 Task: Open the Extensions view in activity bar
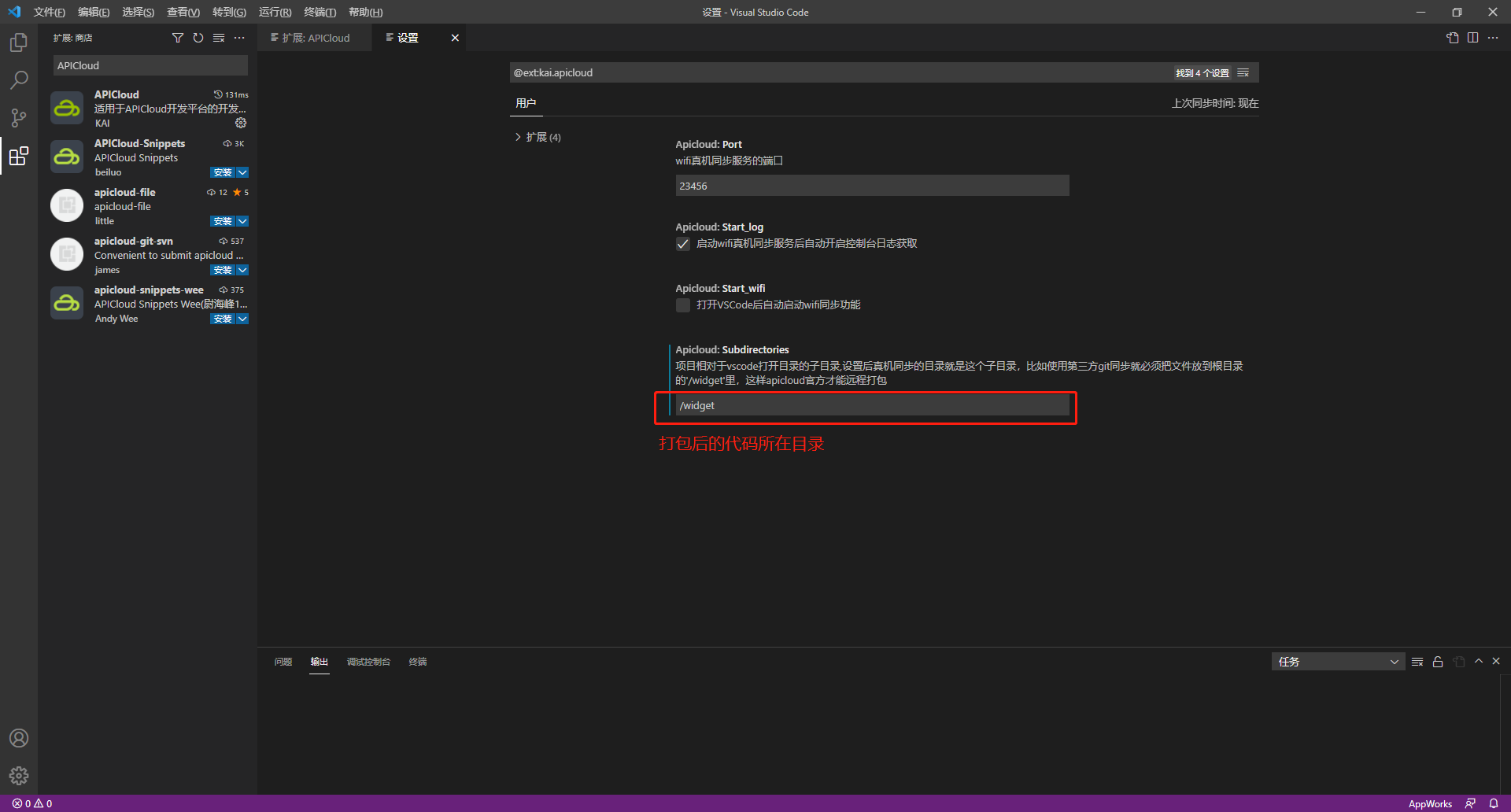pyautogui.click(x=19, y=156)
